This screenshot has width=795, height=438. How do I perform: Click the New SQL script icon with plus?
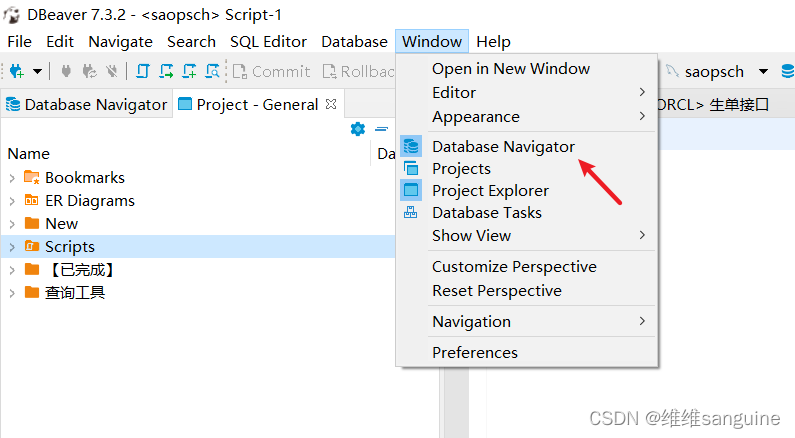pyautogui.click(x=189, y=71)
